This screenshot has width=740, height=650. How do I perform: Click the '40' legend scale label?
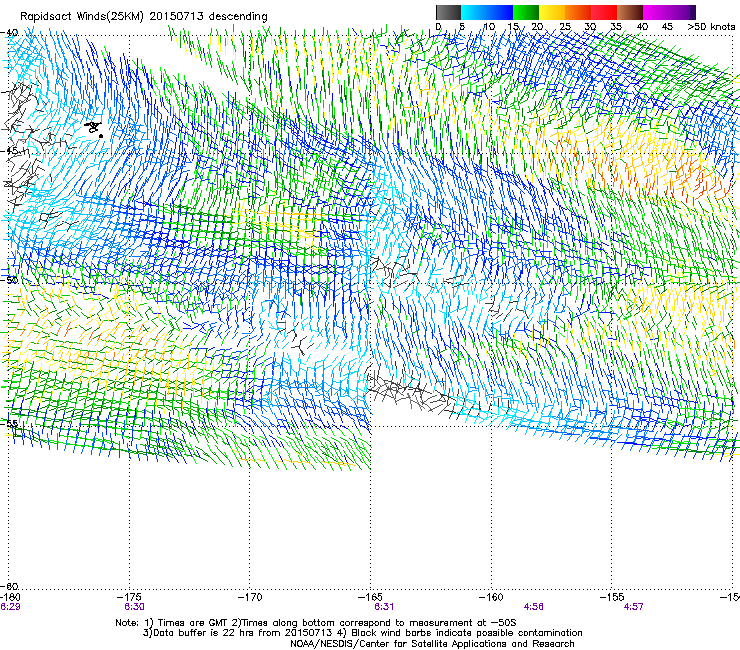tap(642, 26)
